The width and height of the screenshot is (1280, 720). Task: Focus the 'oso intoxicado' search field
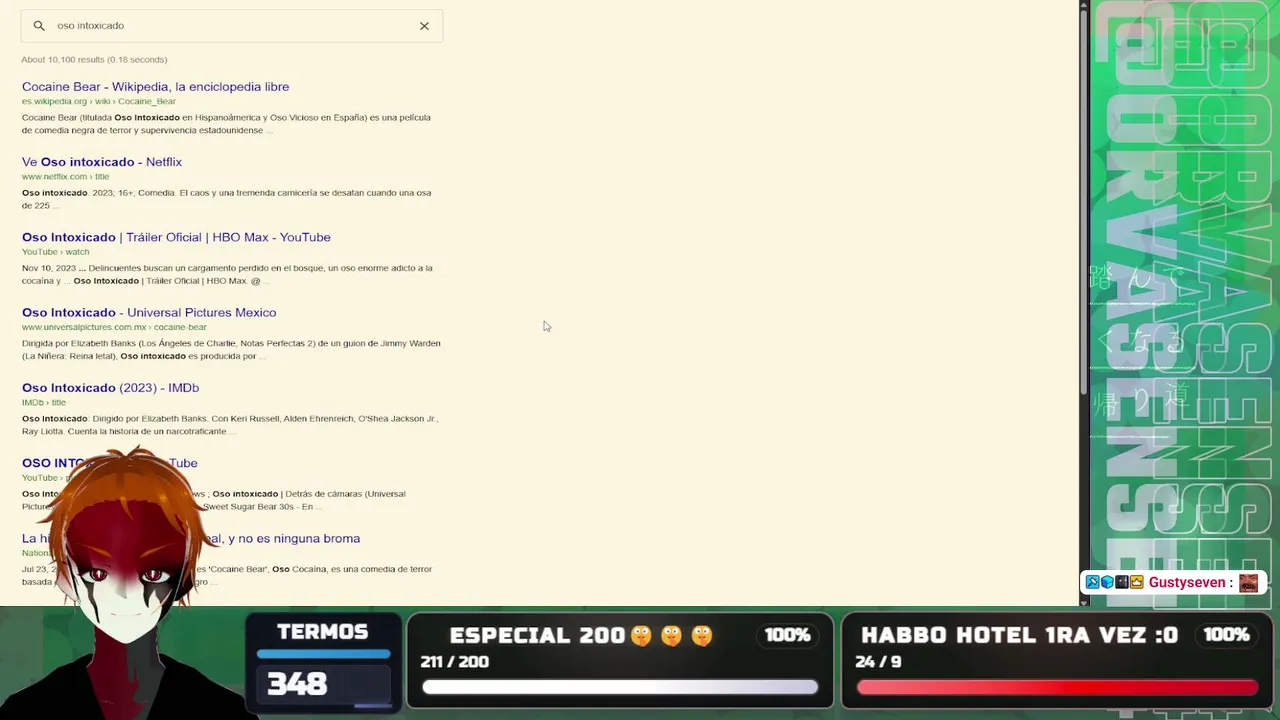pos(231,26)
